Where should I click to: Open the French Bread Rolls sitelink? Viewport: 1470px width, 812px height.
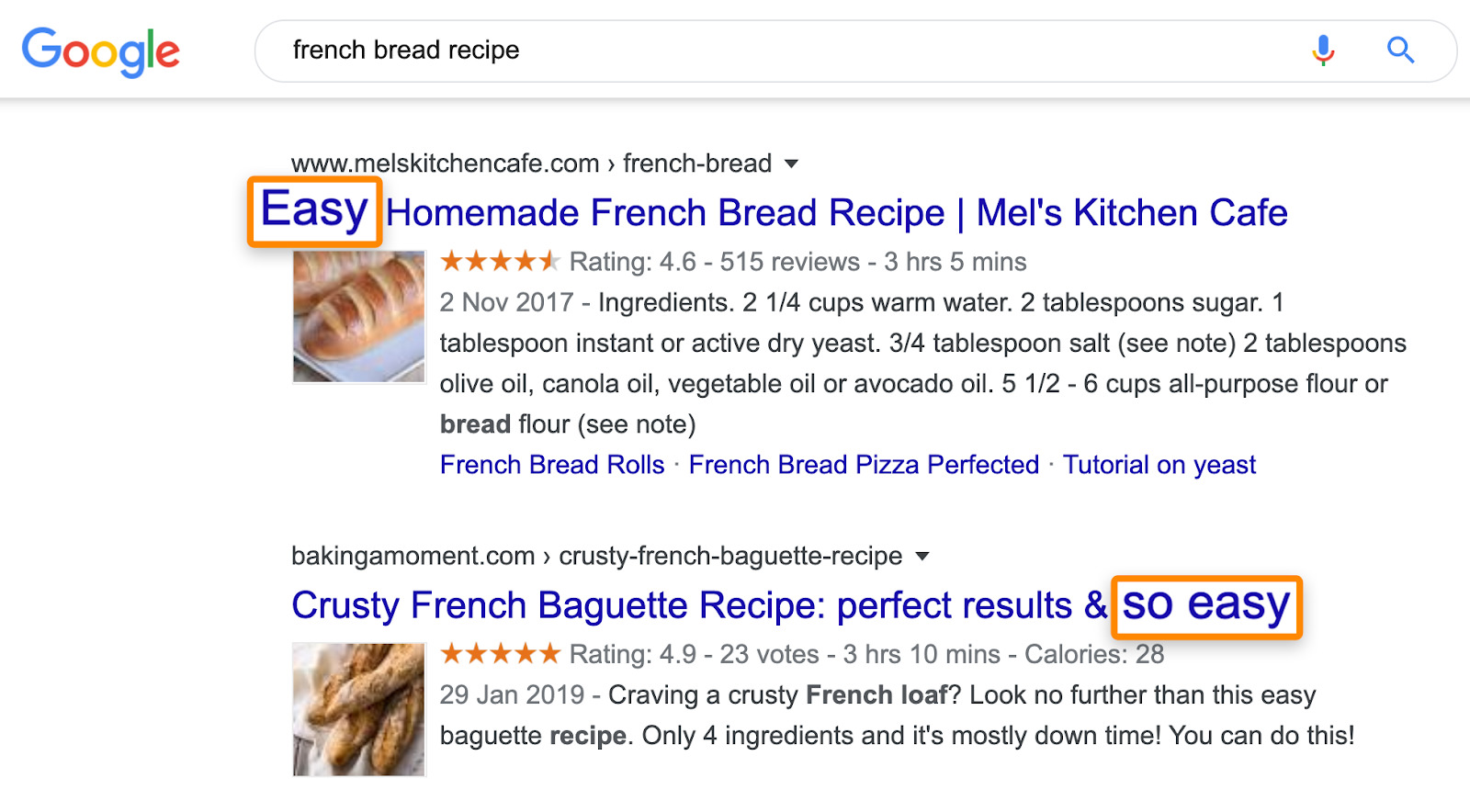click(552, 465)
